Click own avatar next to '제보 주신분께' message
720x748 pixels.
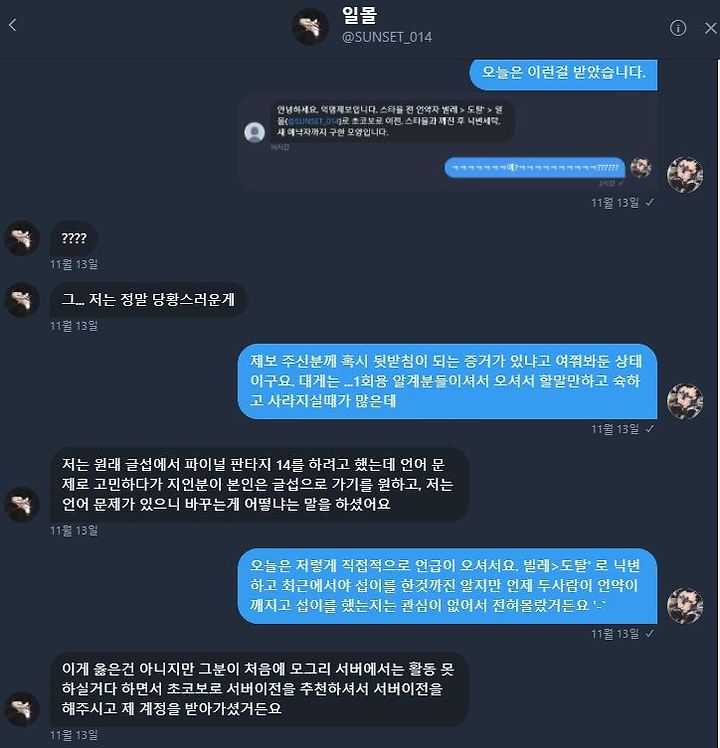(685, 401)
